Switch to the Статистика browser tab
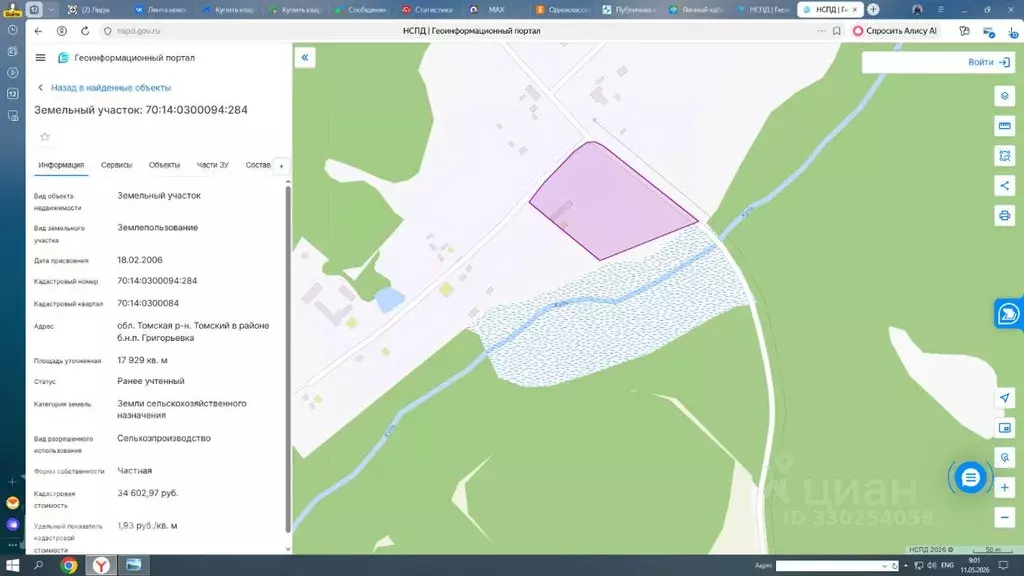This screenshot has width=1024, height=576. click(428, 9)
